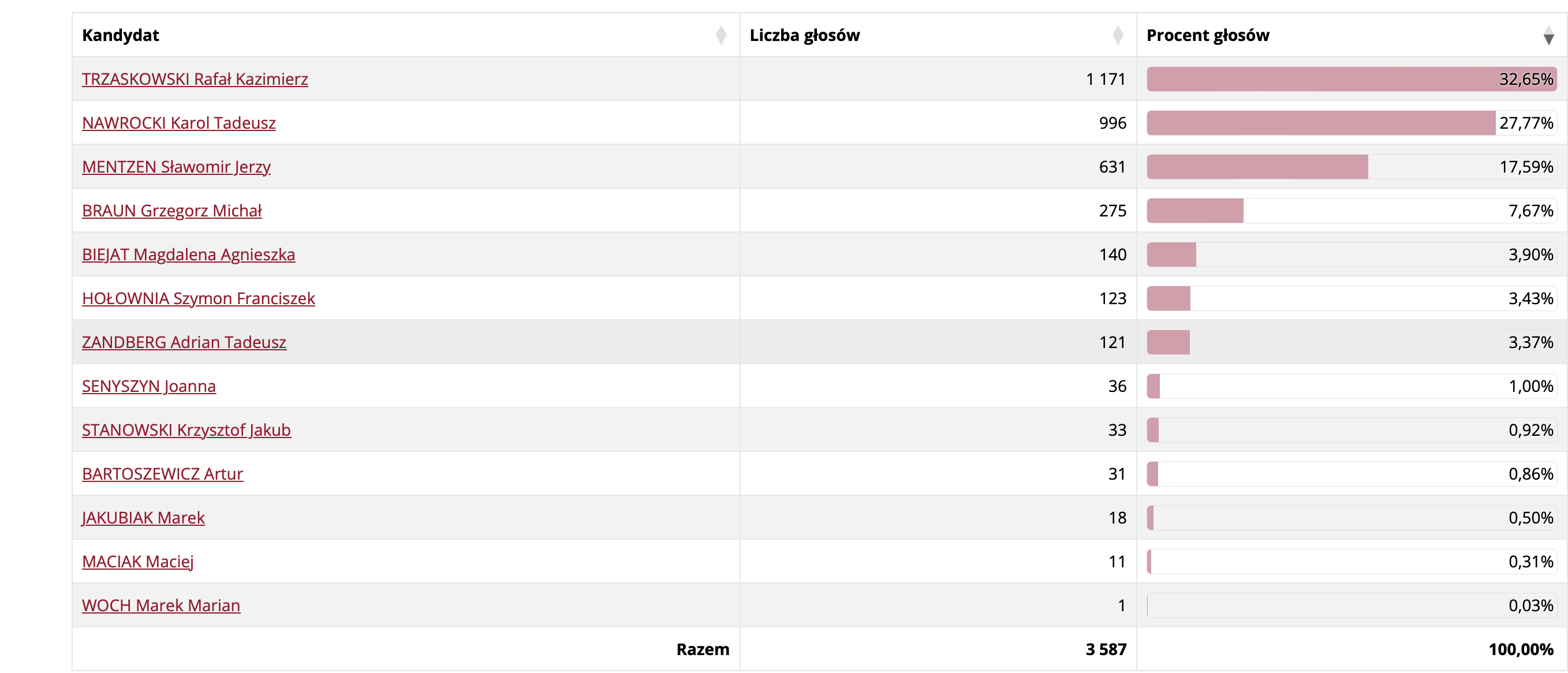1568x673 pixels.
Task: Open JAKUBIAK Marek candidate page
Action: tap(143, 517)
